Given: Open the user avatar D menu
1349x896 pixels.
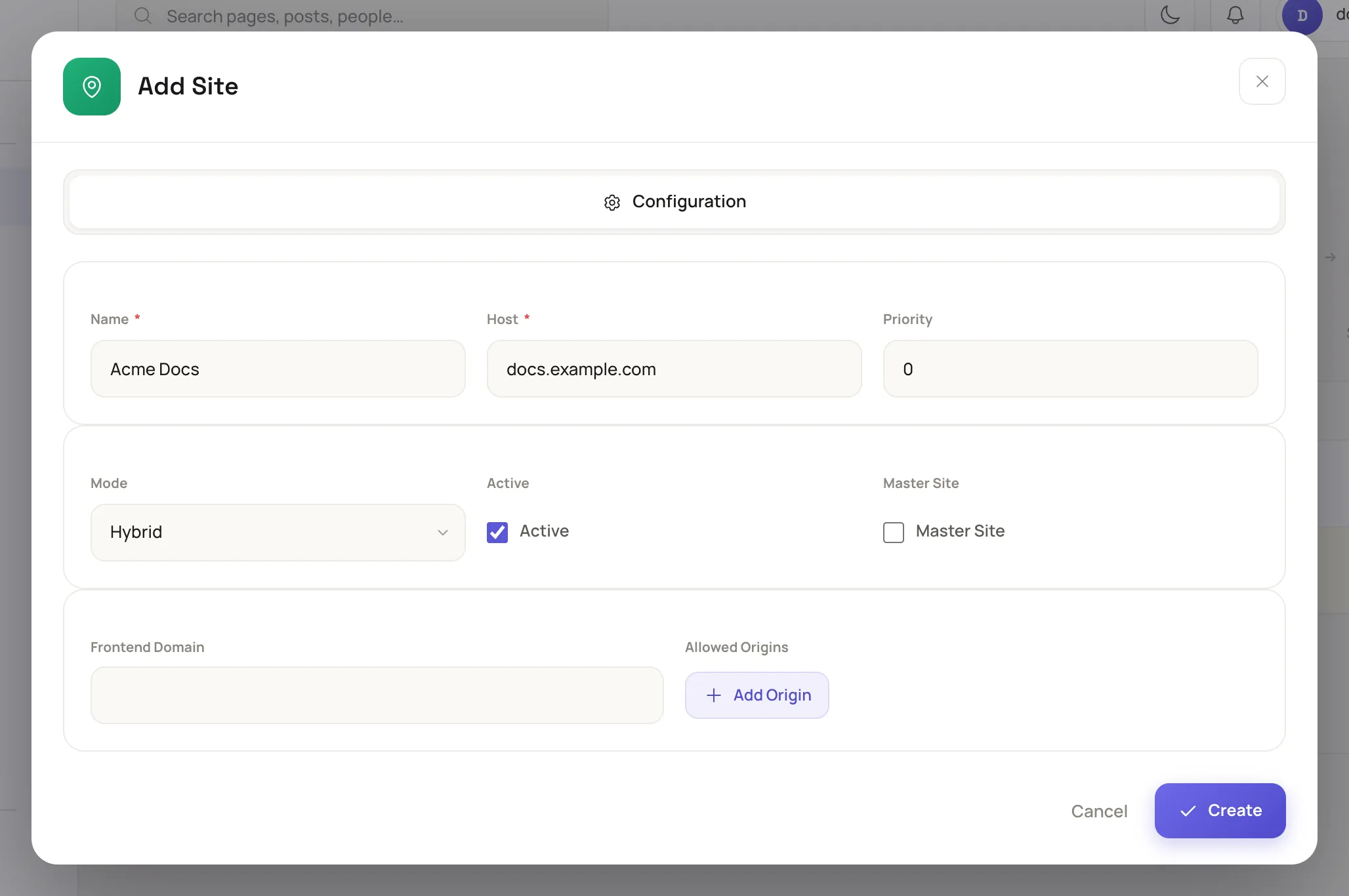Looking at the screenshot, I should (1302, 16).
